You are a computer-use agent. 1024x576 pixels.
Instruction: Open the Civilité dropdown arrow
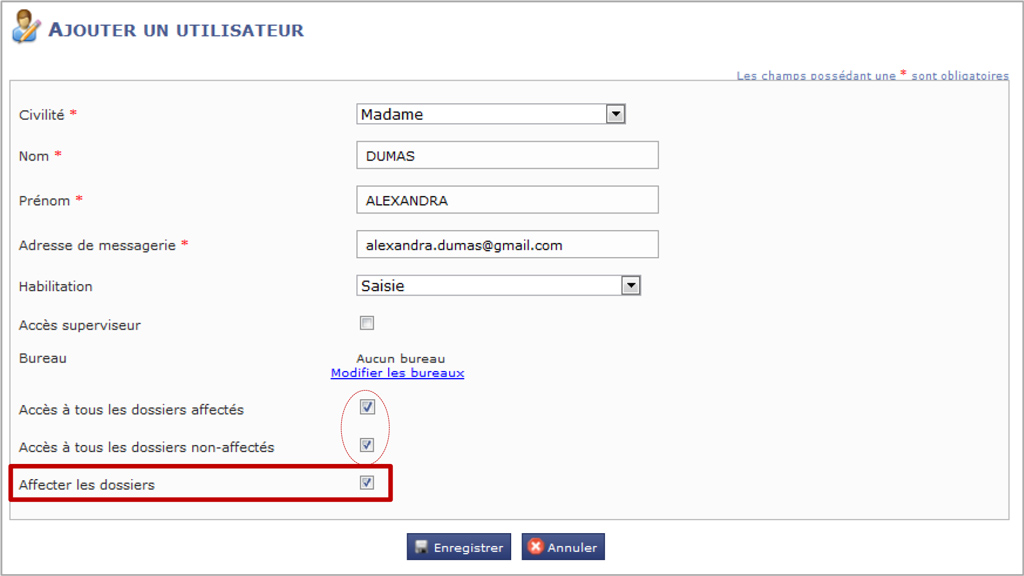[615, 114]
